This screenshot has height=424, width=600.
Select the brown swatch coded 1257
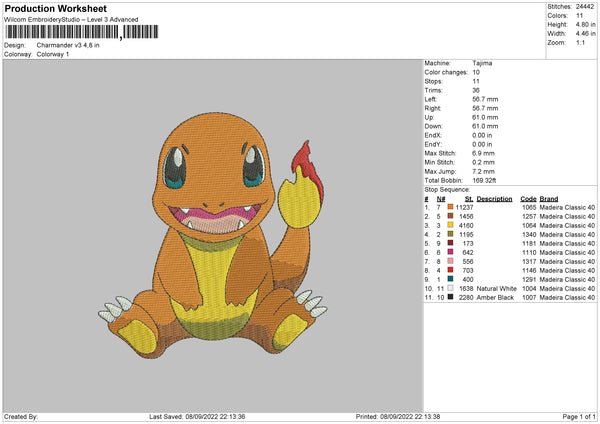449,216
